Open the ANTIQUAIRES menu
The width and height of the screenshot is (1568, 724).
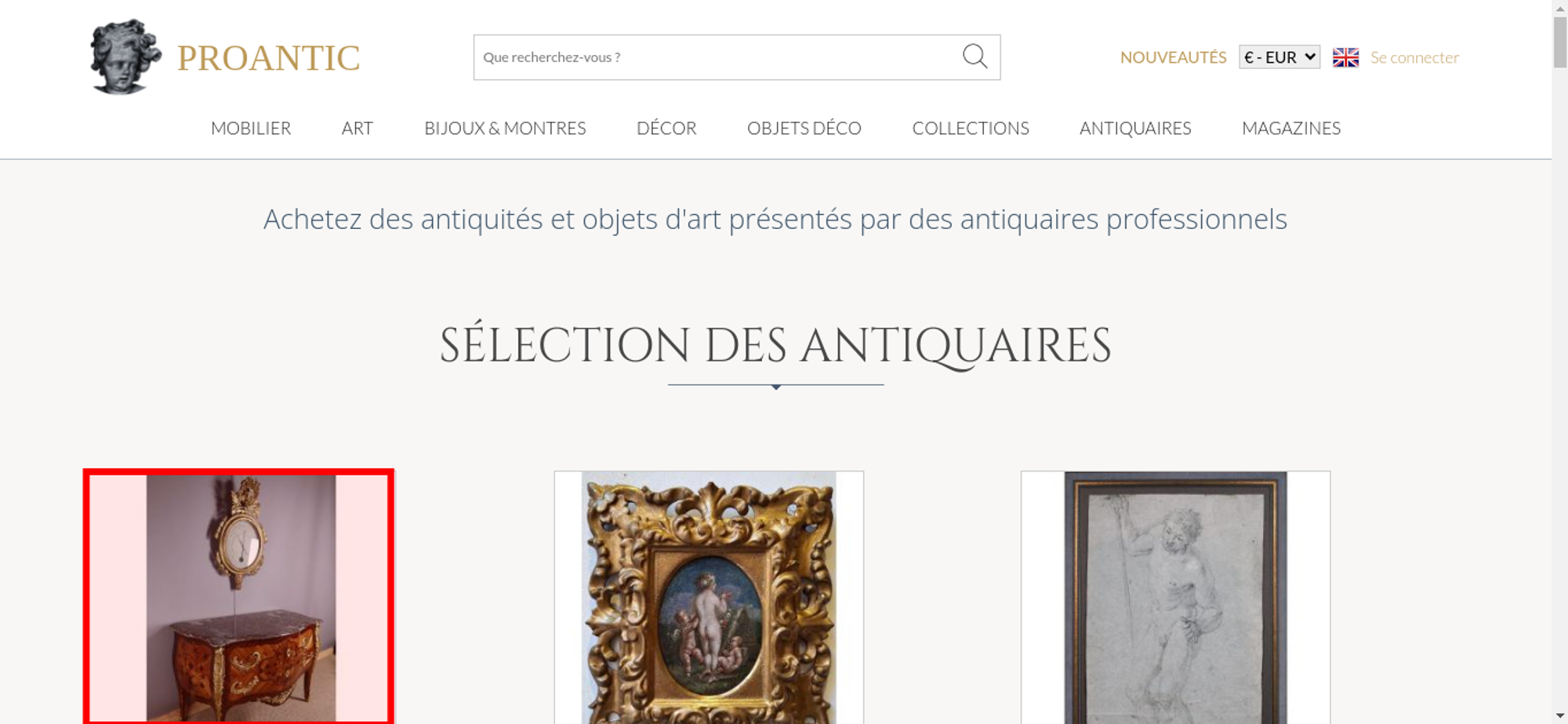point(1135,128)
